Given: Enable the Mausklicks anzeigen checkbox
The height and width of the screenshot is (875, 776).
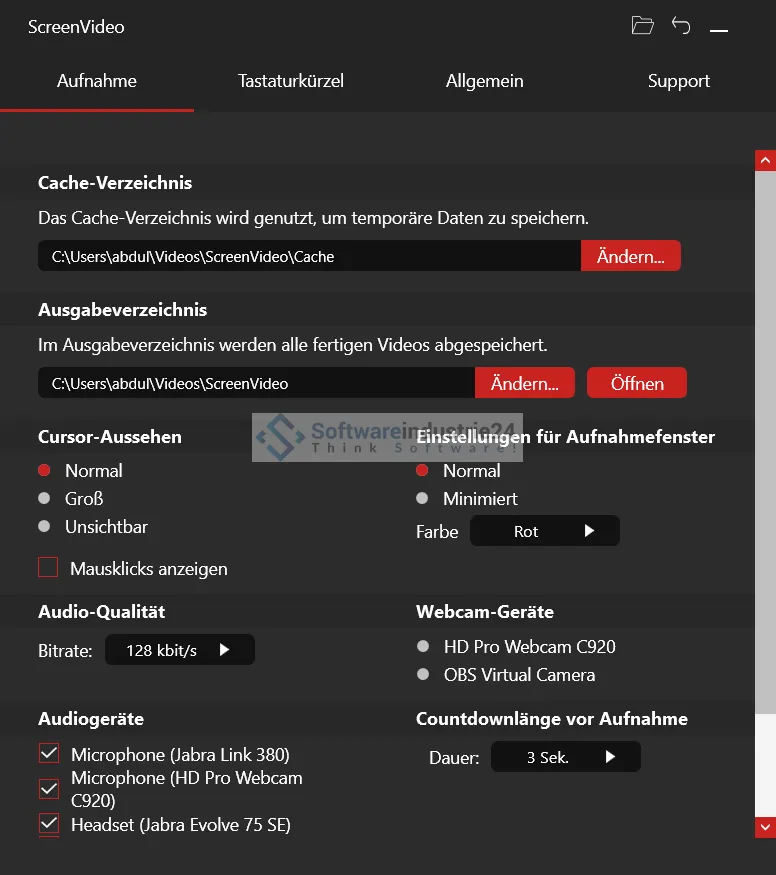Looking at the screenshot, I should [48, 568].
